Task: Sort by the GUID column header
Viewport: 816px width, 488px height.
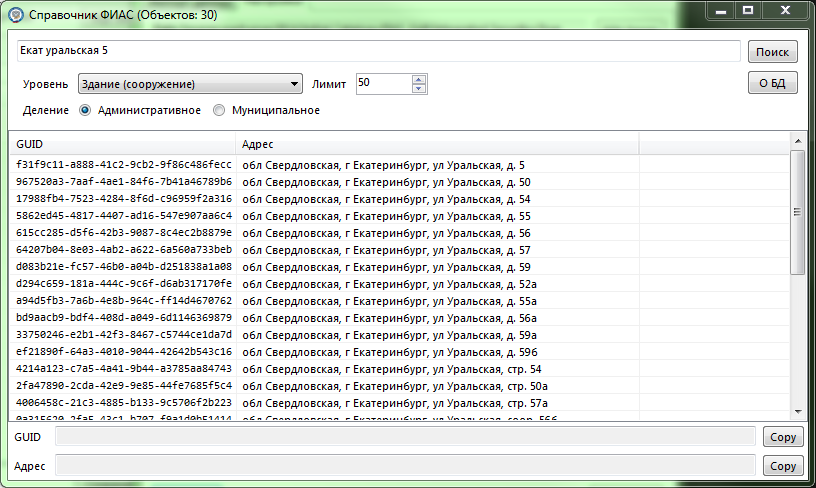Action: pos(120,144)
